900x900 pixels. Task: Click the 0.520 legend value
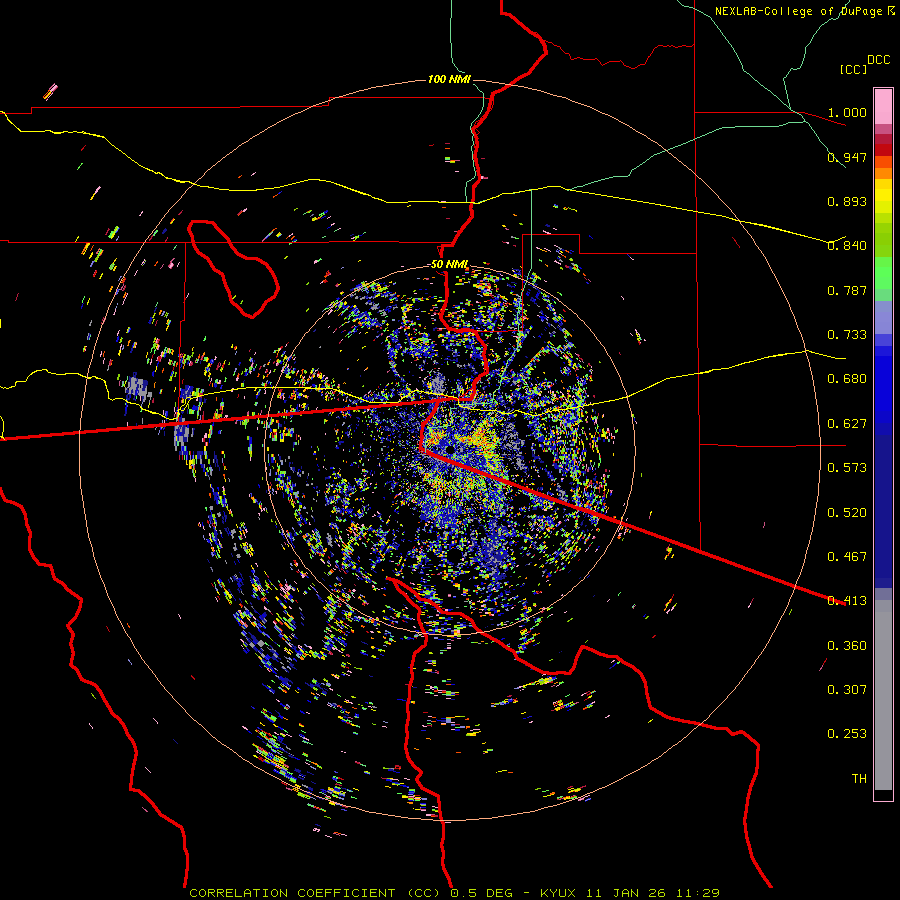pyautogui.click(x=847, y=513)
